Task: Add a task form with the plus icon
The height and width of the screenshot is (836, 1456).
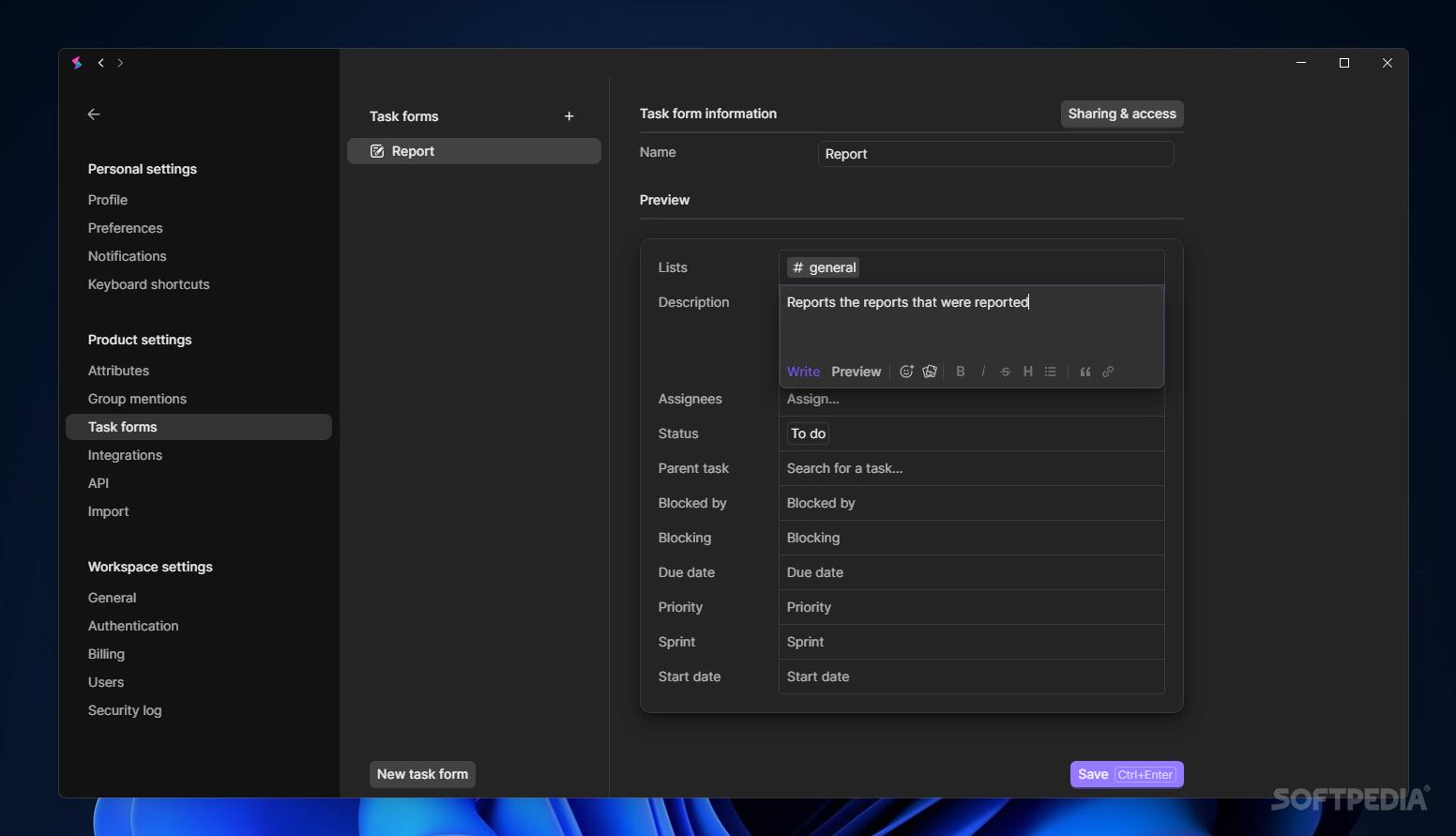Action: [569, 116]
